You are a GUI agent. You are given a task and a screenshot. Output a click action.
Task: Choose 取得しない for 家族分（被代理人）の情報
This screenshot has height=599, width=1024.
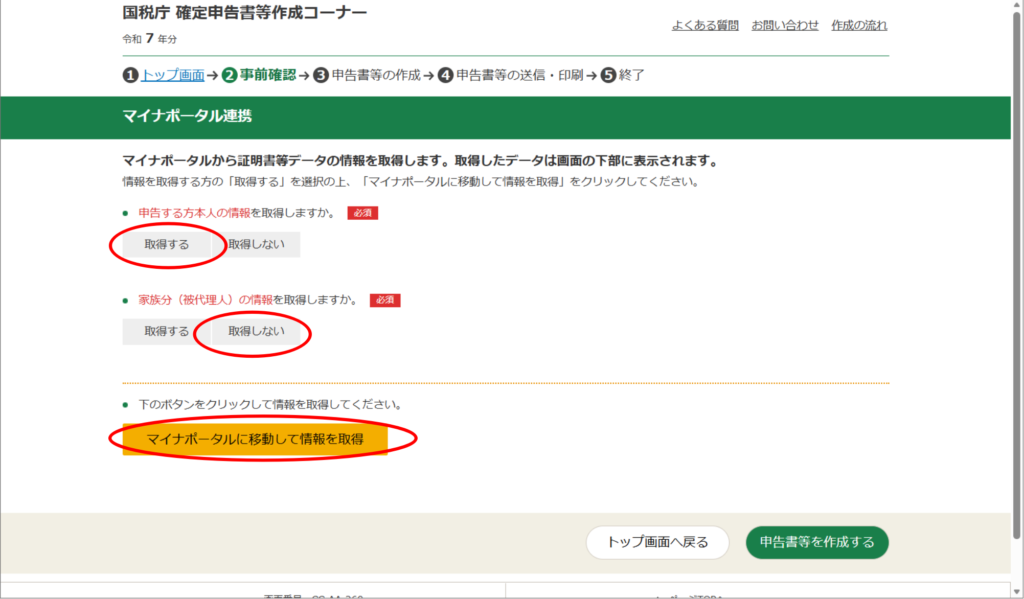(256, 332)
